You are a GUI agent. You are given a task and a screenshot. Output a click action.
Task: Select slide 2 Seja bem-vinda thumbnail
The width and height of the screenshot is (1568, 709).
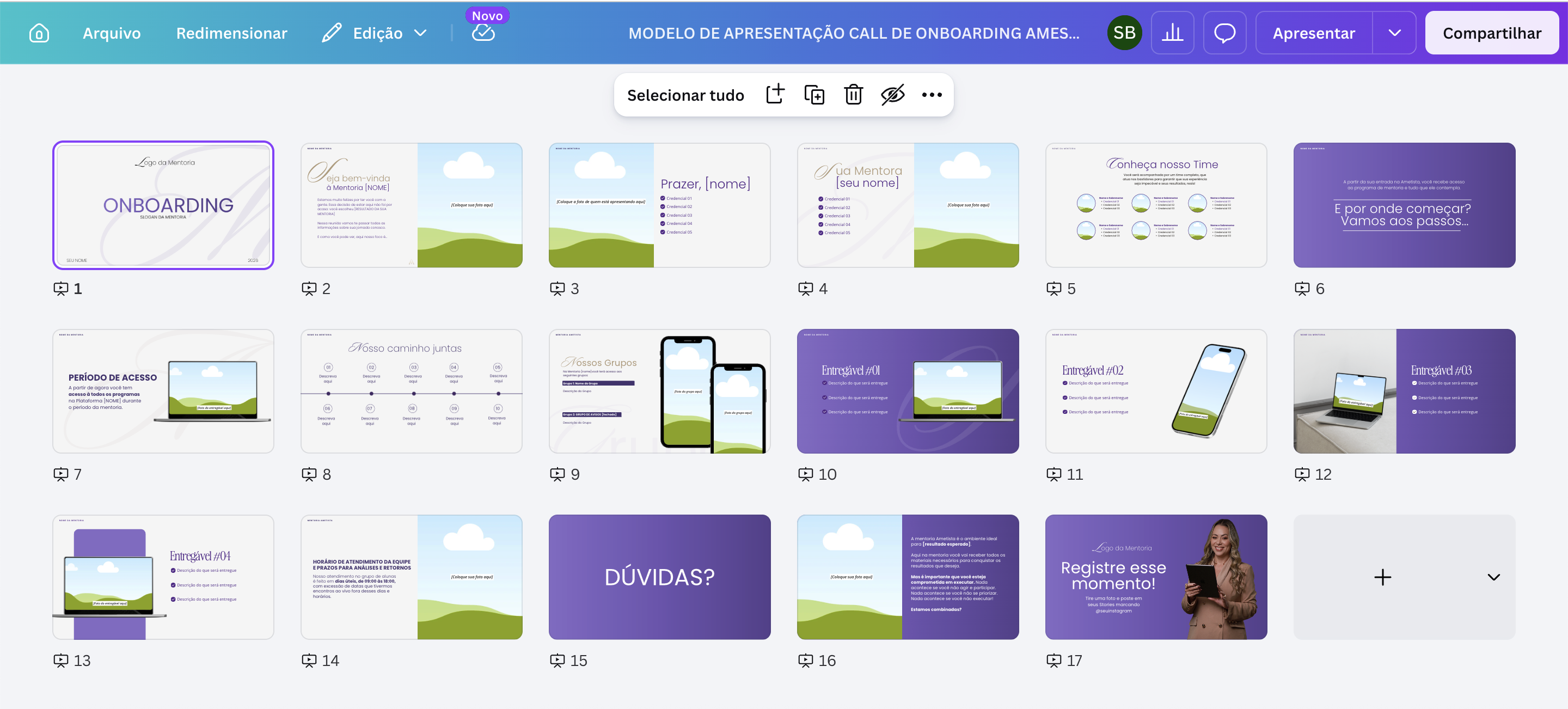coord(412,205)
